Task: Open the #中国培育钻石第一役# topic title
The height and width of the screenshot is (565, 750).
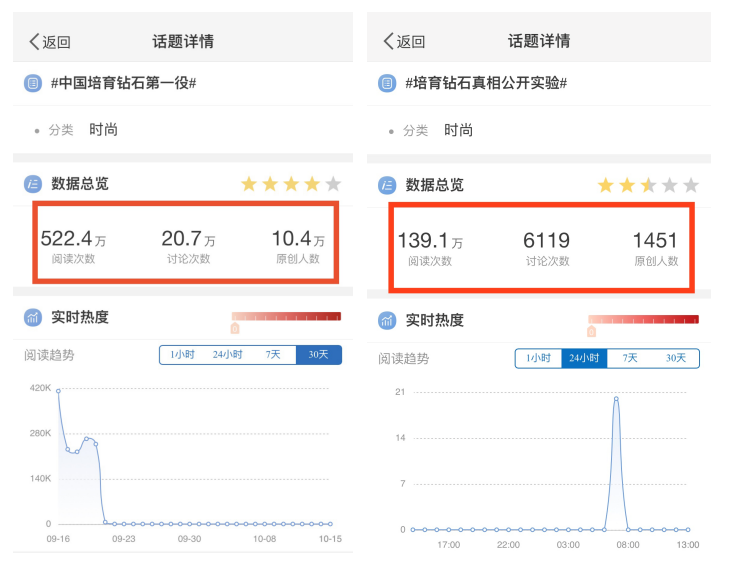Action: (123, 83)
